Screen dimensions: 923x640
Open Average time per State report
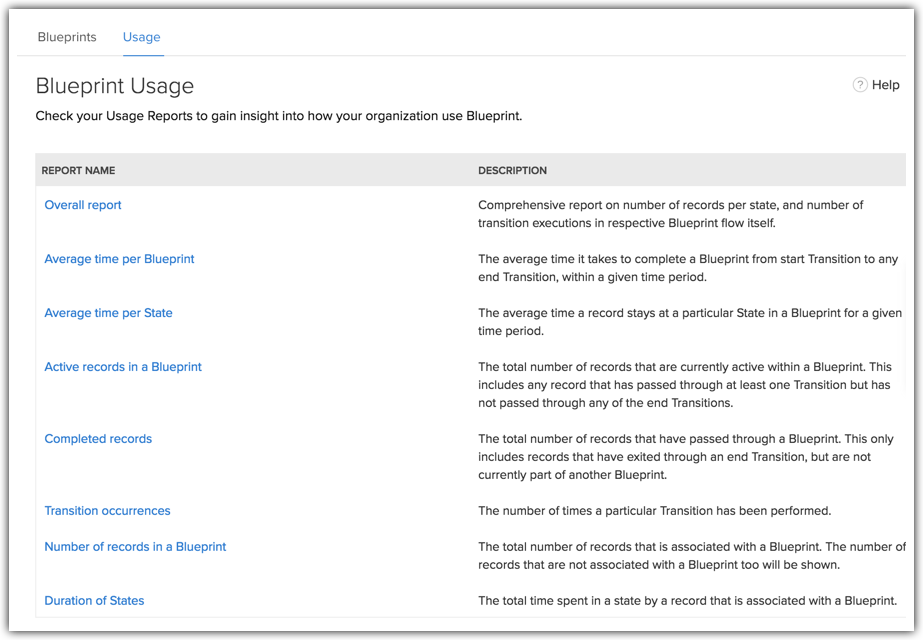click(108, 313)
